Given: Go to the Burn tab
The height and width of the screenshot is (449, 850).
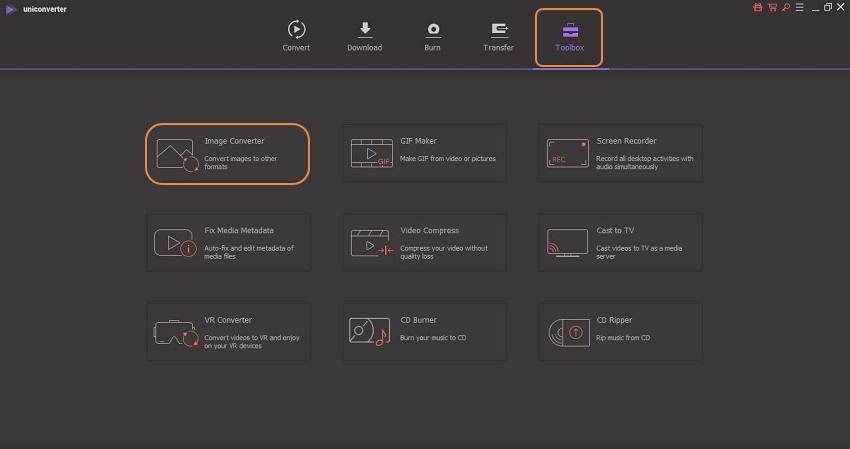Looking at the screenshot, I should [x=433, y=36].
